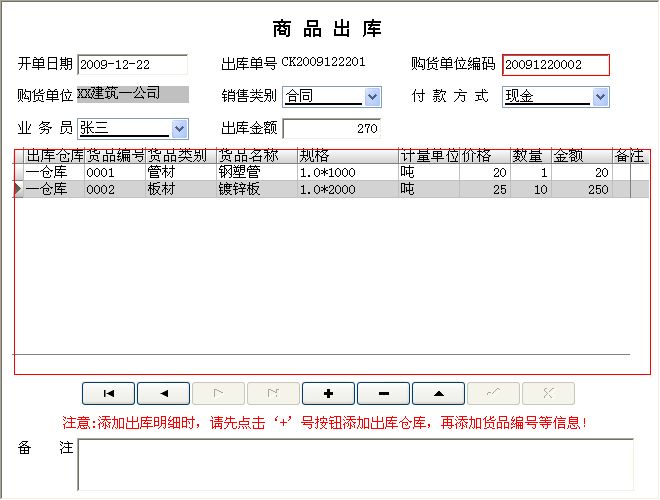The width and height of the screenshot is (660, 500).
Task: Click the post checkmark navigator button
Action: click(x=493, y=393)
